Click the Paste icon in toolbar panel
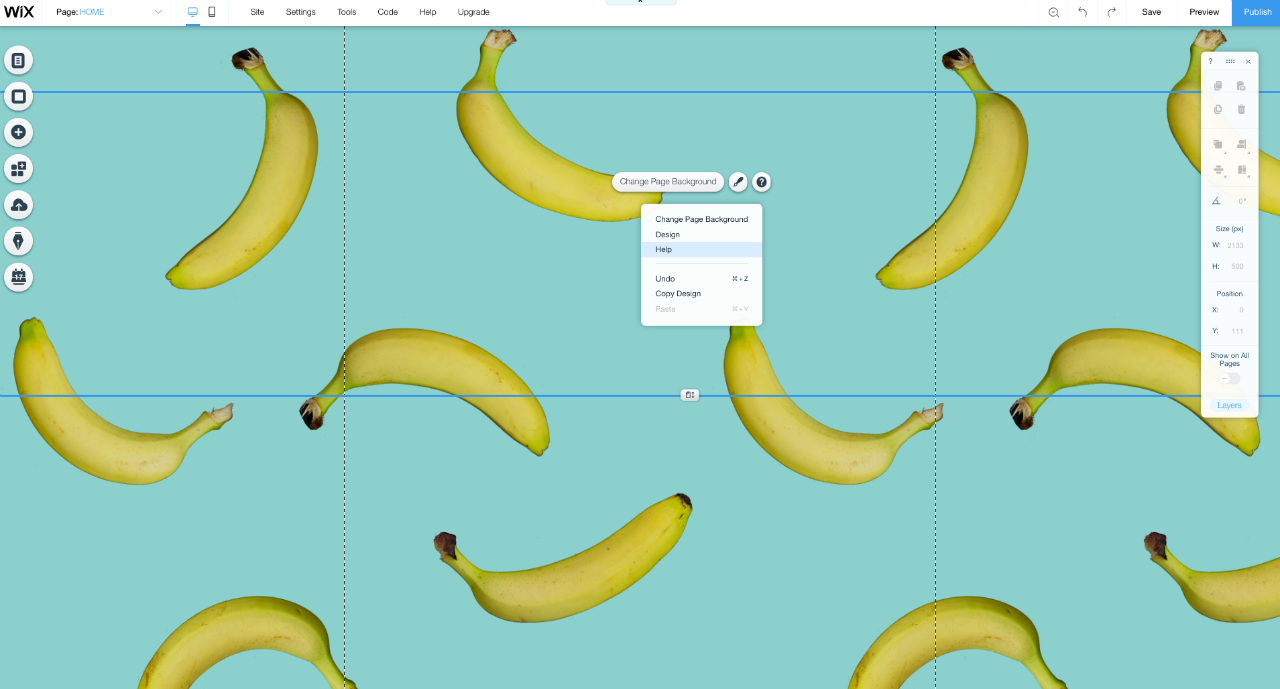This screenshot has height=689, width=1280. click(x=1241, y=86)
